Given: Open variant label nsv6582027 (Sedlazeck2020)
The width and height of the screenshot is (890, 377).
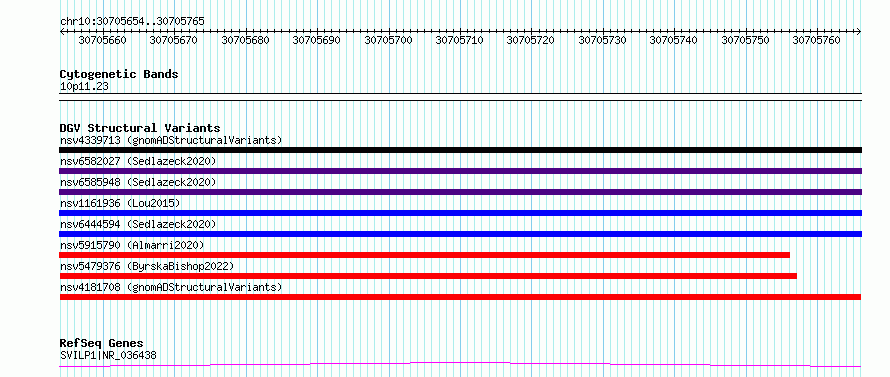Looking at the screenshot, I should click(138, 161).
